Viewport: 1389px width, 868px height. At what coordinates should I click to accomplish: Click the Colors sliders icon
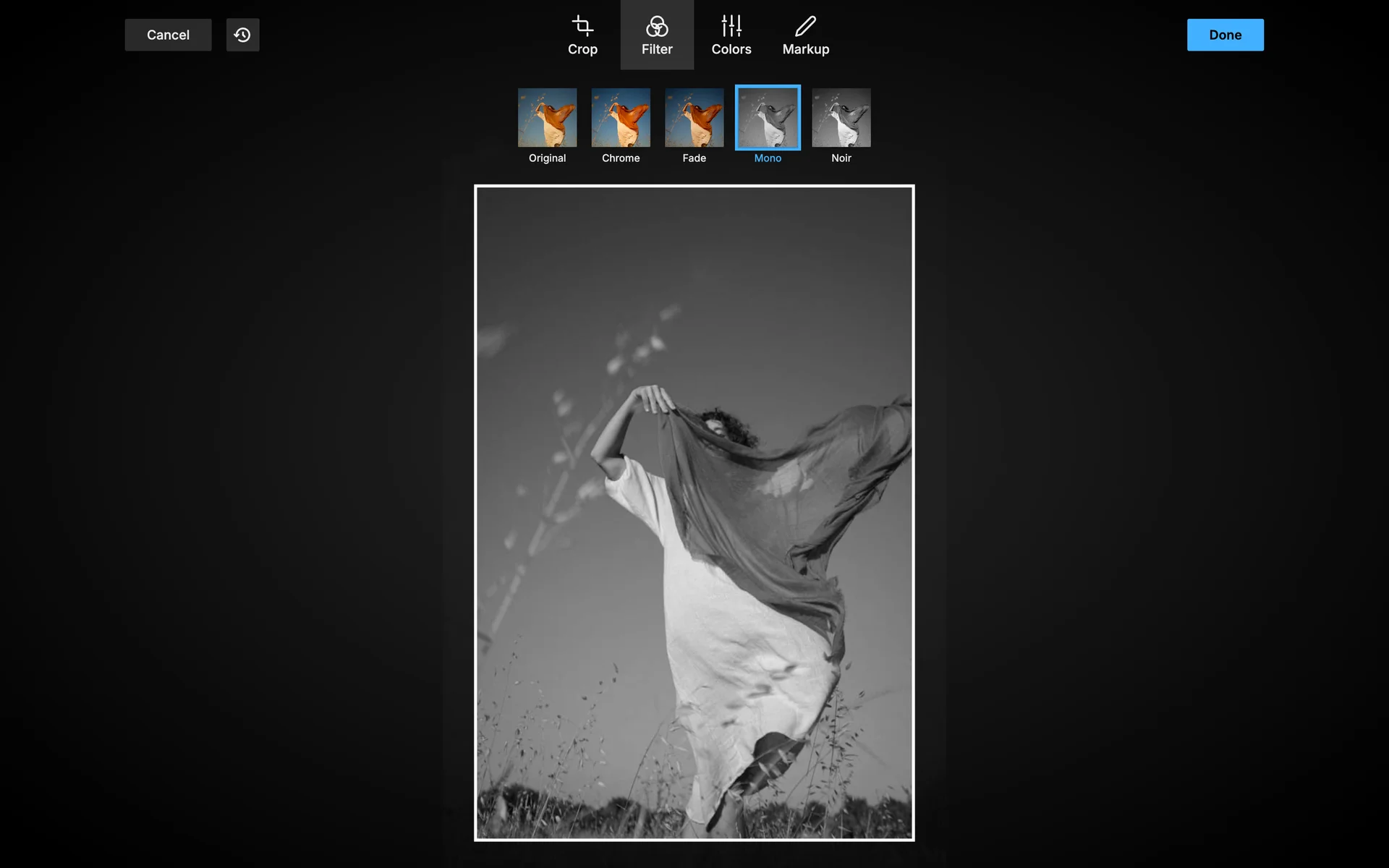click(x=731, y=27)
